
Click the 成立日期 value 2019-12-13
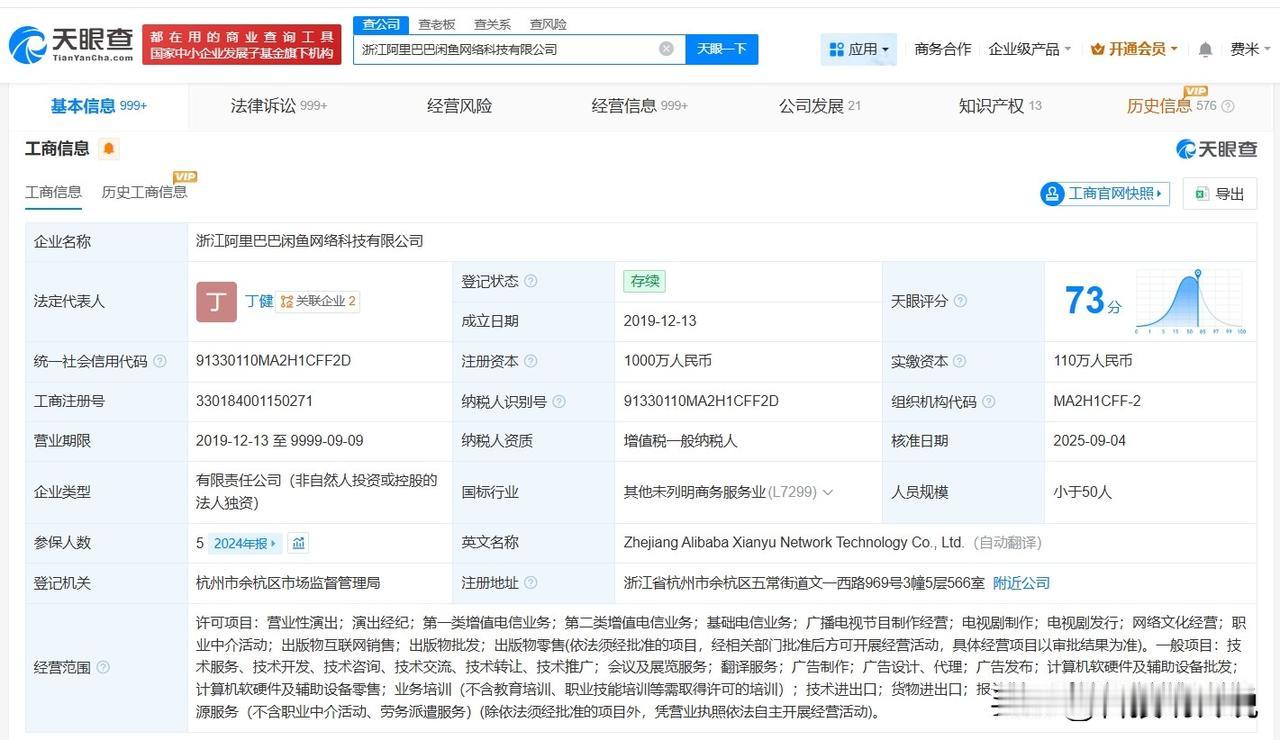coord(660,321)
